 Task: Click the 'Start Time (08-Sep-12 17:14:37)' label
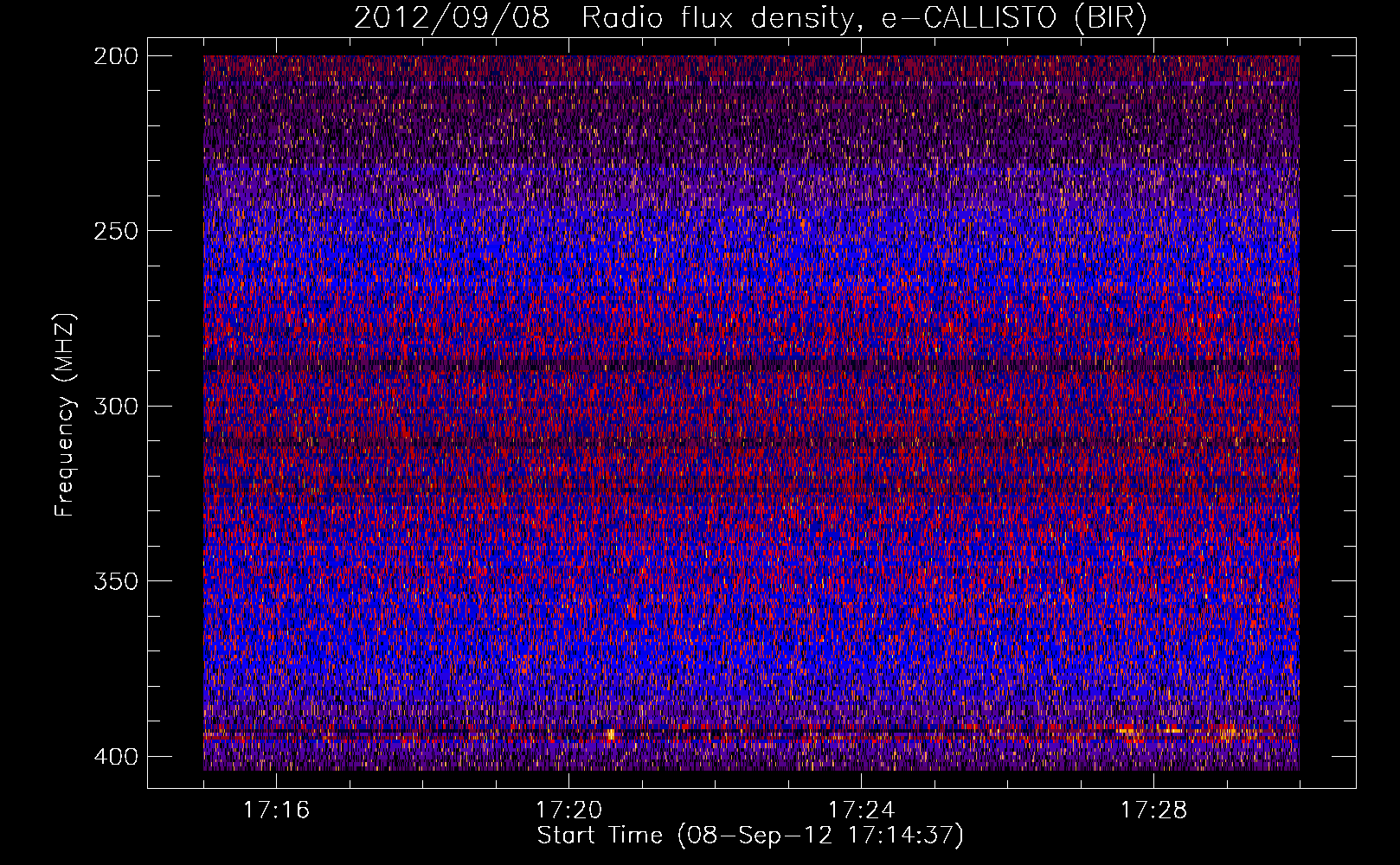(750, 836)
